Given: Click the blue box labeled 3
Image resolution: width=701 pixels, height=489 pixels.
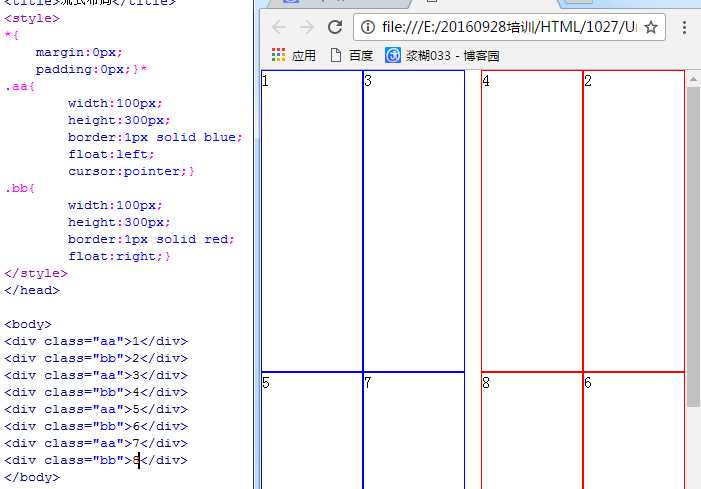Looking at the screenshot, I should click(414, 221).
